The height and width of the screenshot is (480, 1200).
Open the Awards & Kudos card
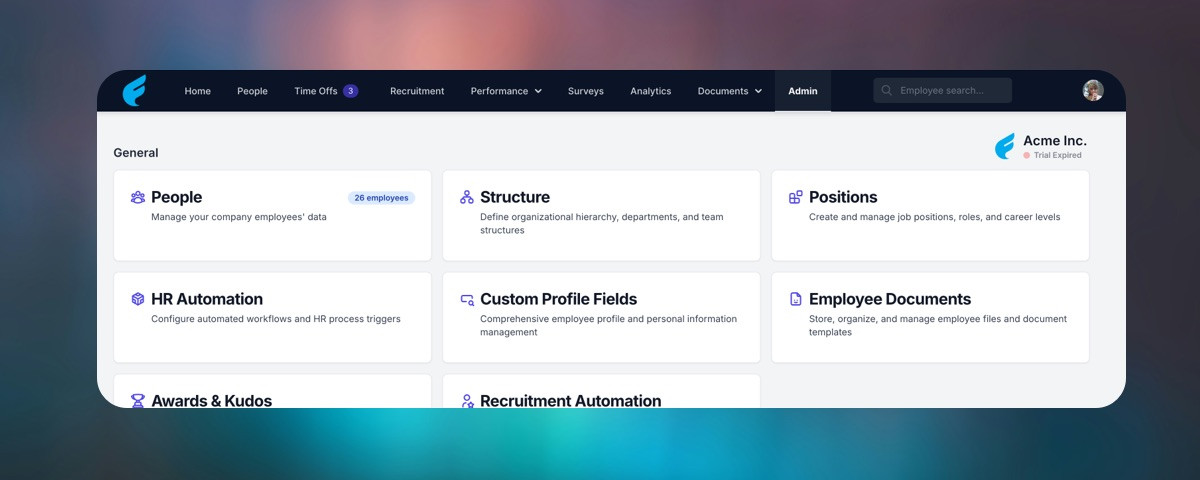pyautogui.click(x=273, y=392)
